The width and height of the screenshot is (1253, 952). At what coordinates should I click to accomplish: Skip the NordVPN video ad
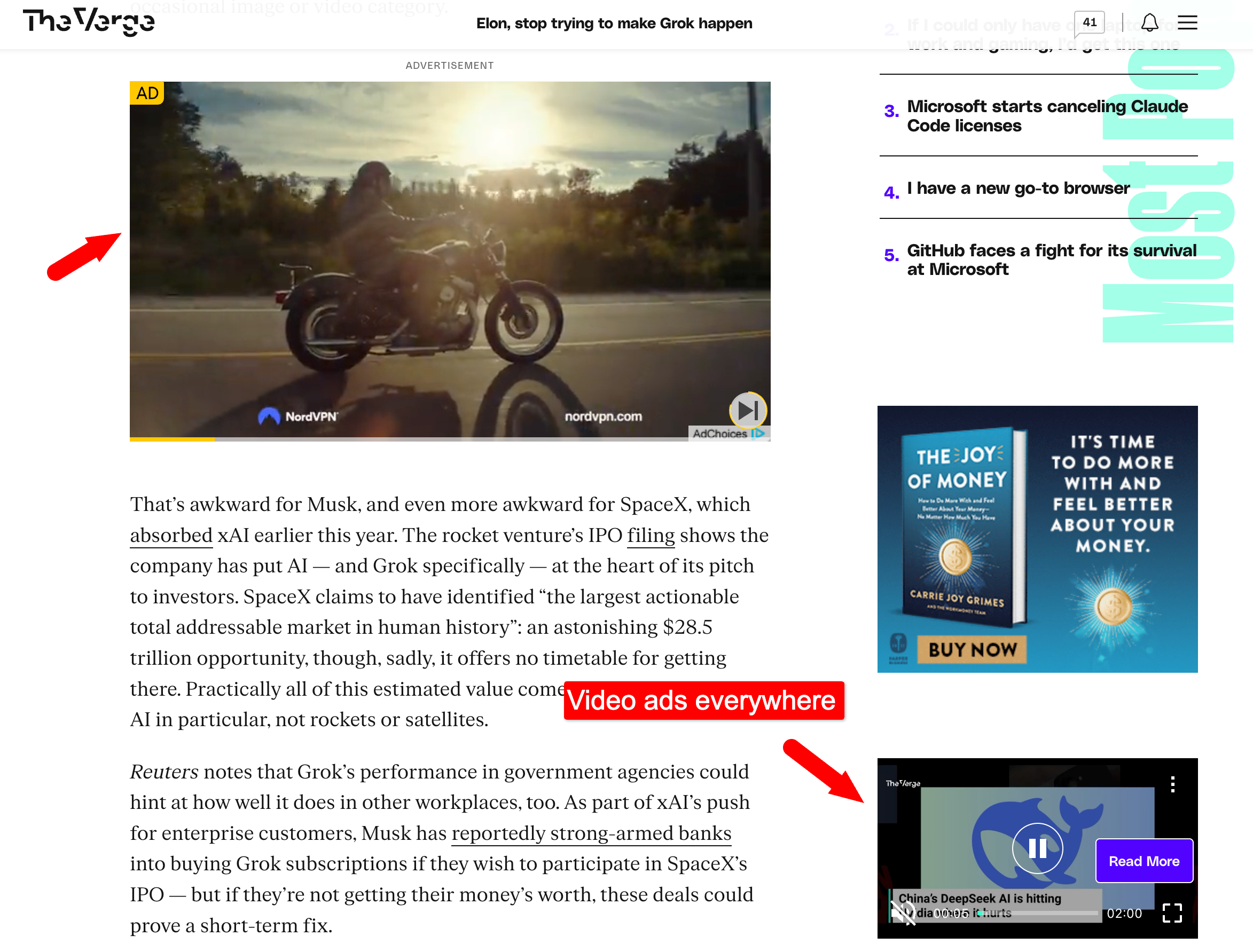pos(748,410)
